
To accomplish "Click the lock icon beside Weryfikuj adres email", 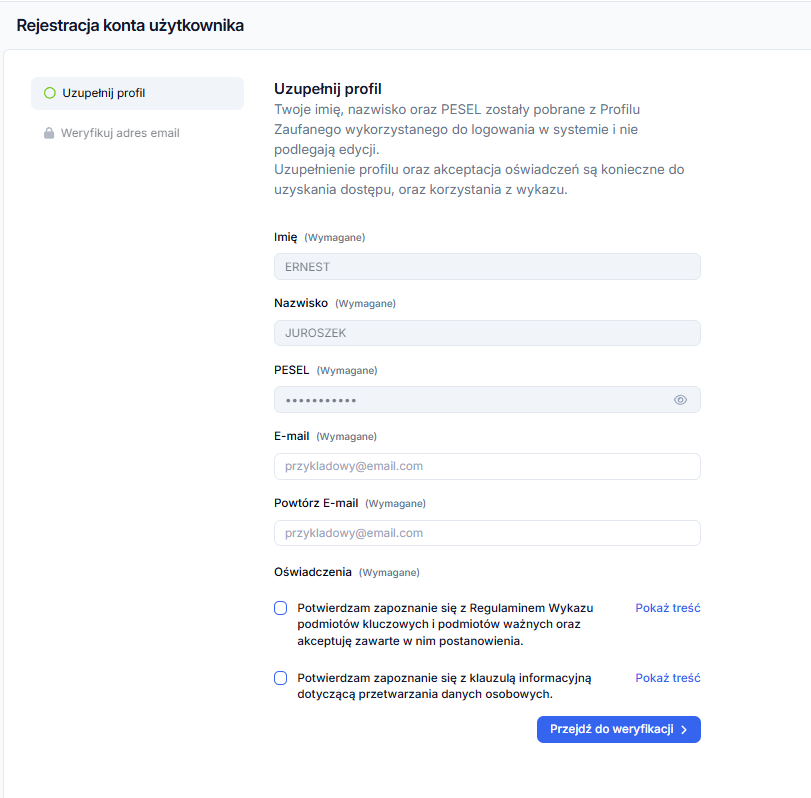I will [x=49, y=133].
